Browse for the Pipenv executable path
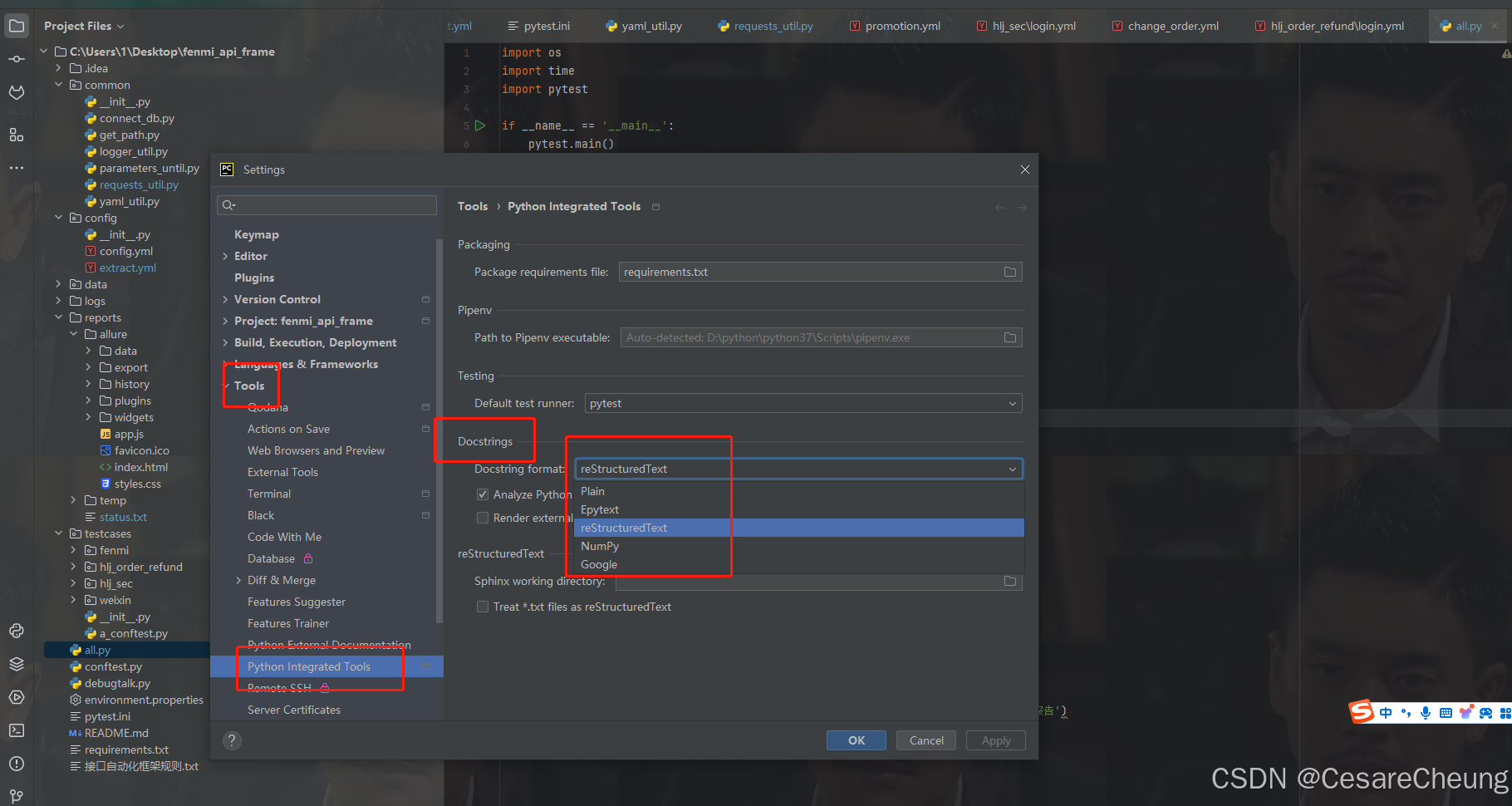 [x=1010, y=337]
